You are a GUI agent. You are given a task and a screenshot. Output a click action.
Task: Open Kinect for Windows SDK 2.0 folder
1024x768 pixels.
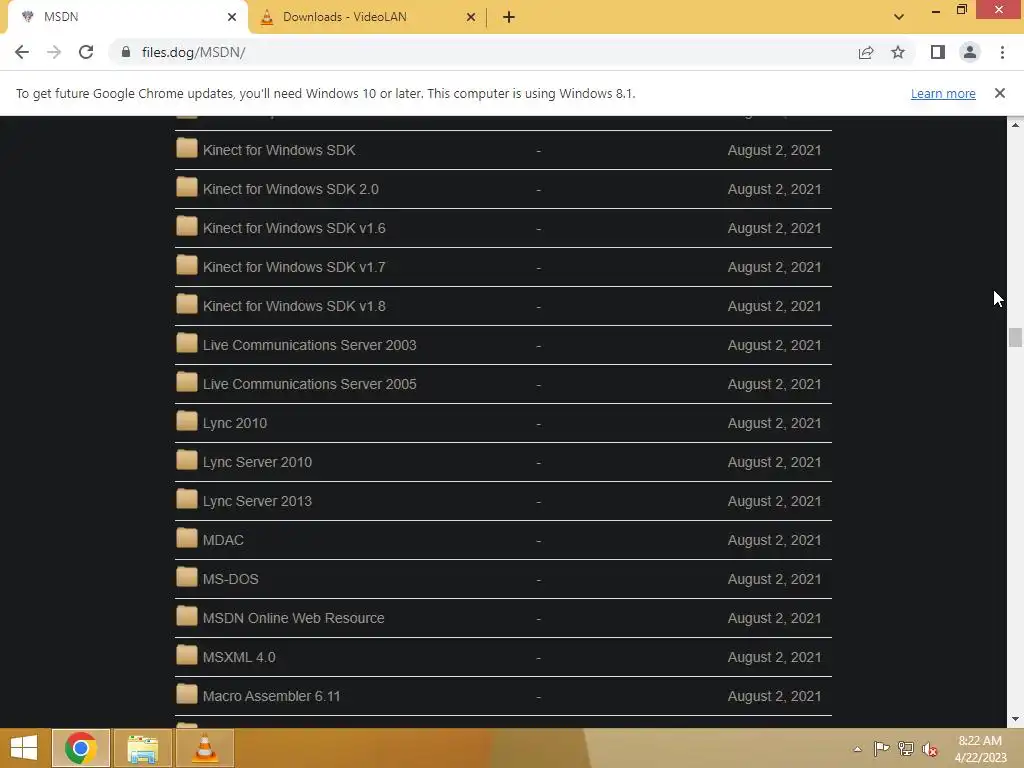click(x=291, y=189)
